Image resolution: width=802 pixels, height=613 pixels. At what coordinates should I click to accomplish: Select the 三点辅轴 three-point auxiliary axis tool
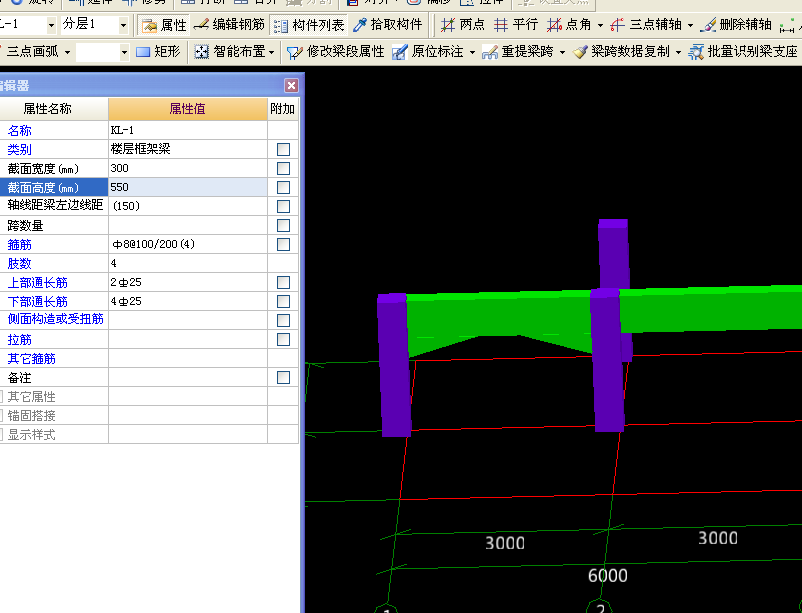pyautogui.click(x=646, y=25)
